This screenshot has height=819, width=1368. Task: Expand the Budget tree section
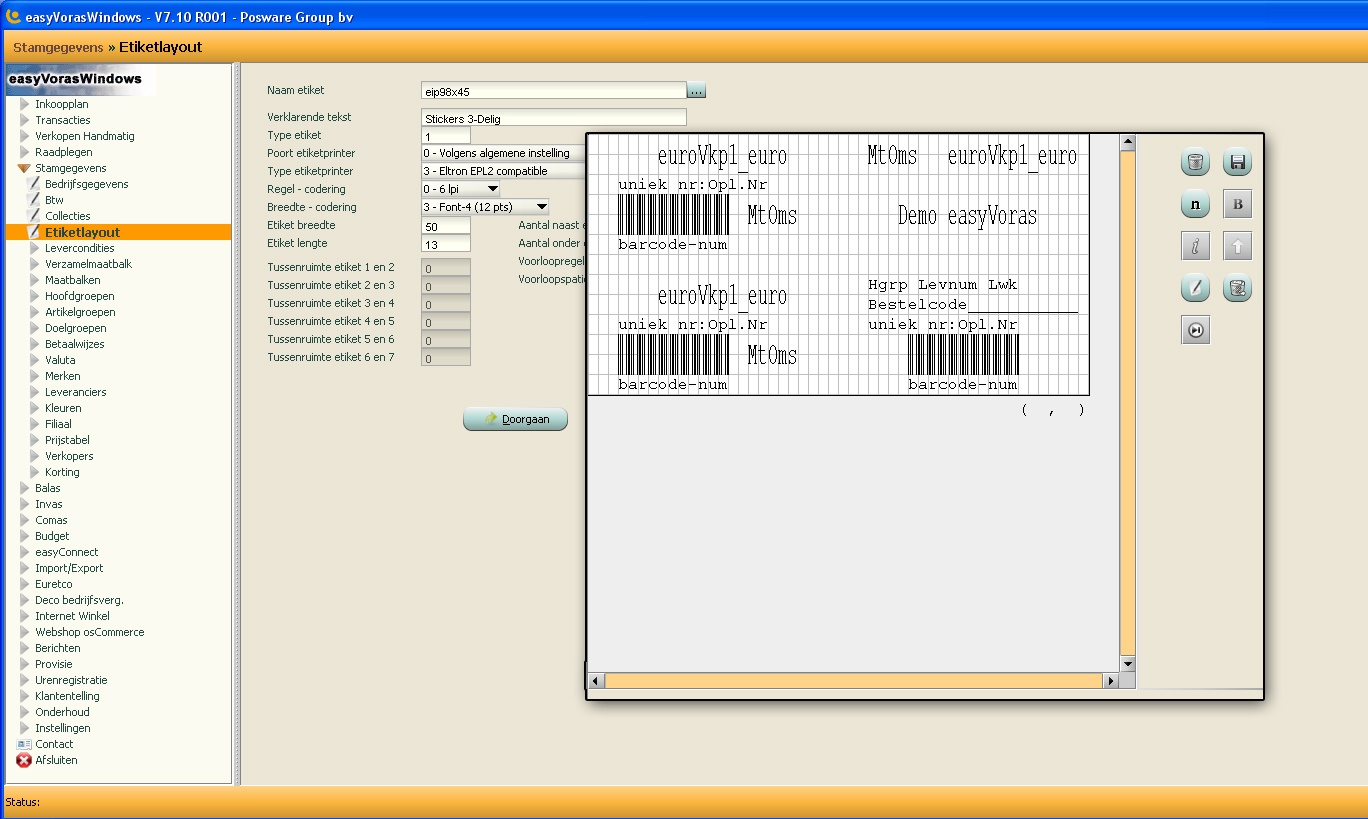click(x=25, y=536)
